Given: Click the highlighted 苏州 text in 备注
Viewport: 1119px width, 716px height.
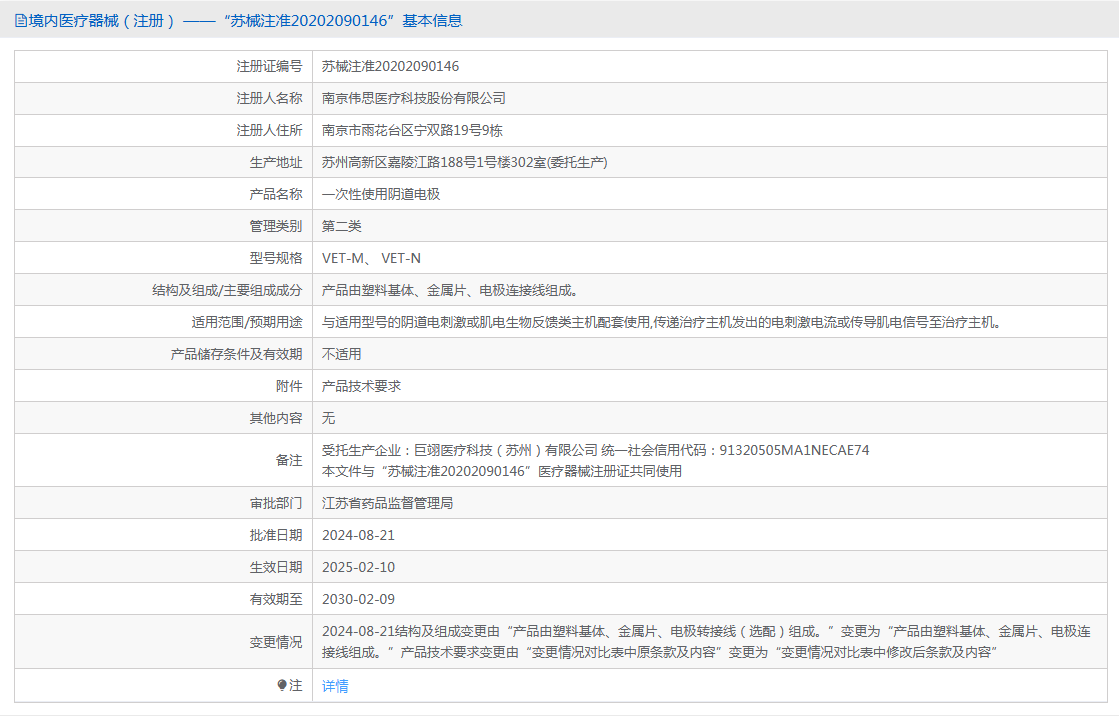Looking at the screenshot, I should 519,450.
